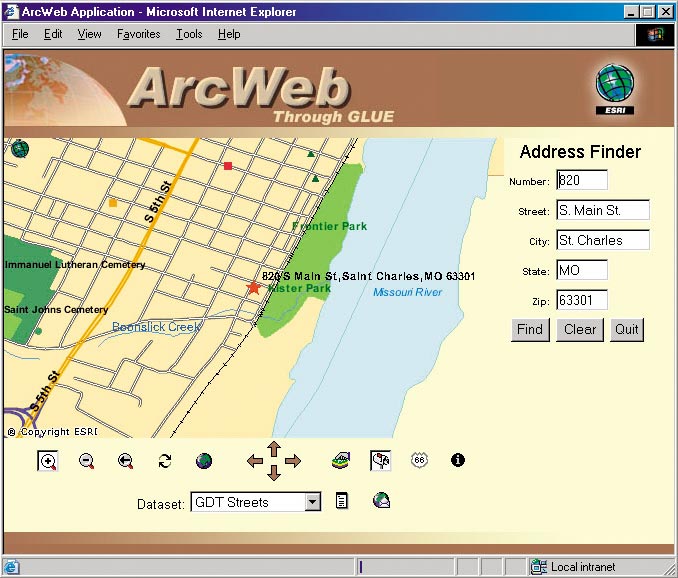Click the ESRI globe logo
This screenshot has height=578, width=678.
[x=615, y=89]
